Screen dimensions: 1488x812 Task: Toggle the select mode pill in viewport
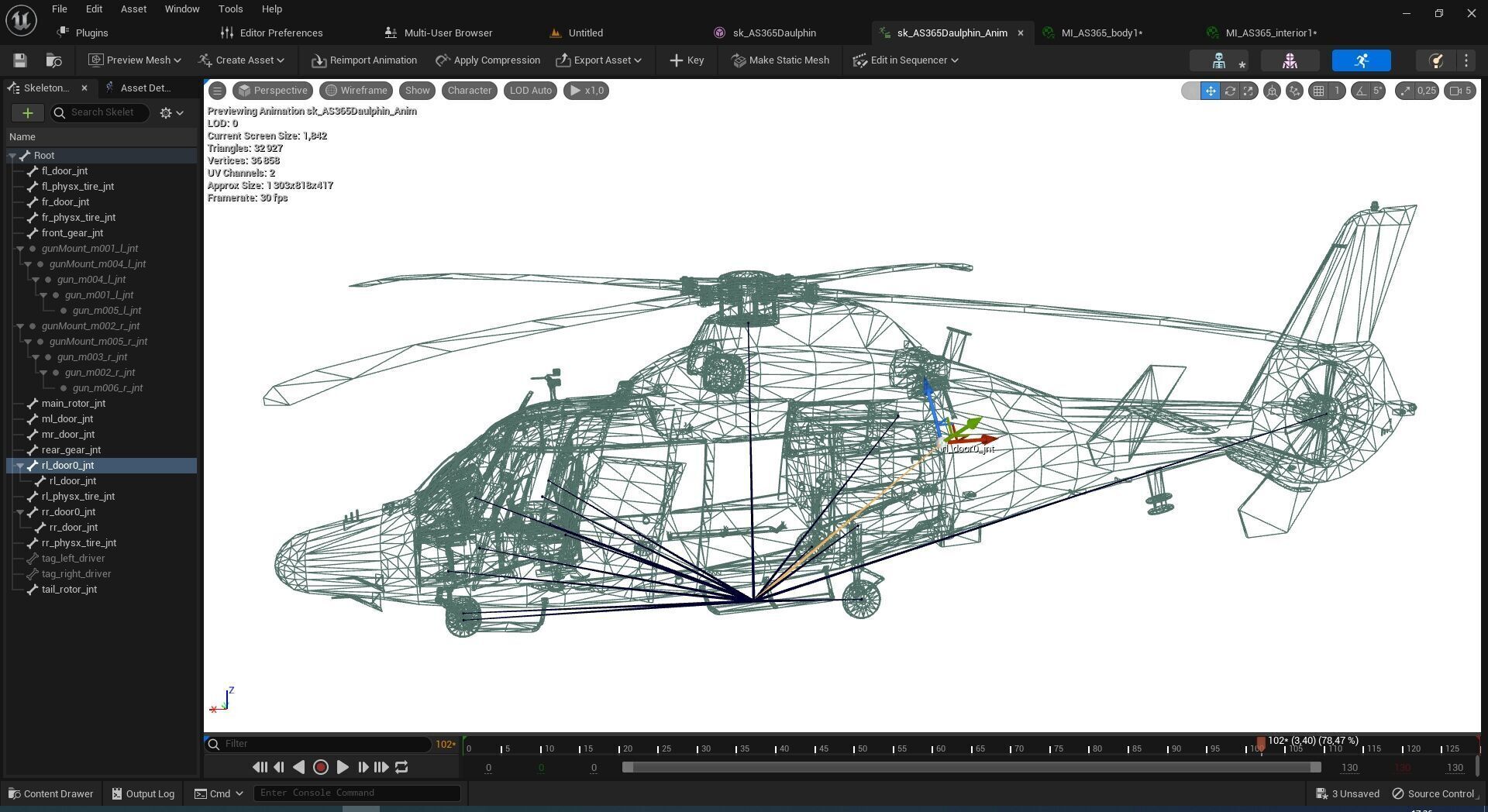[1190, 91]
